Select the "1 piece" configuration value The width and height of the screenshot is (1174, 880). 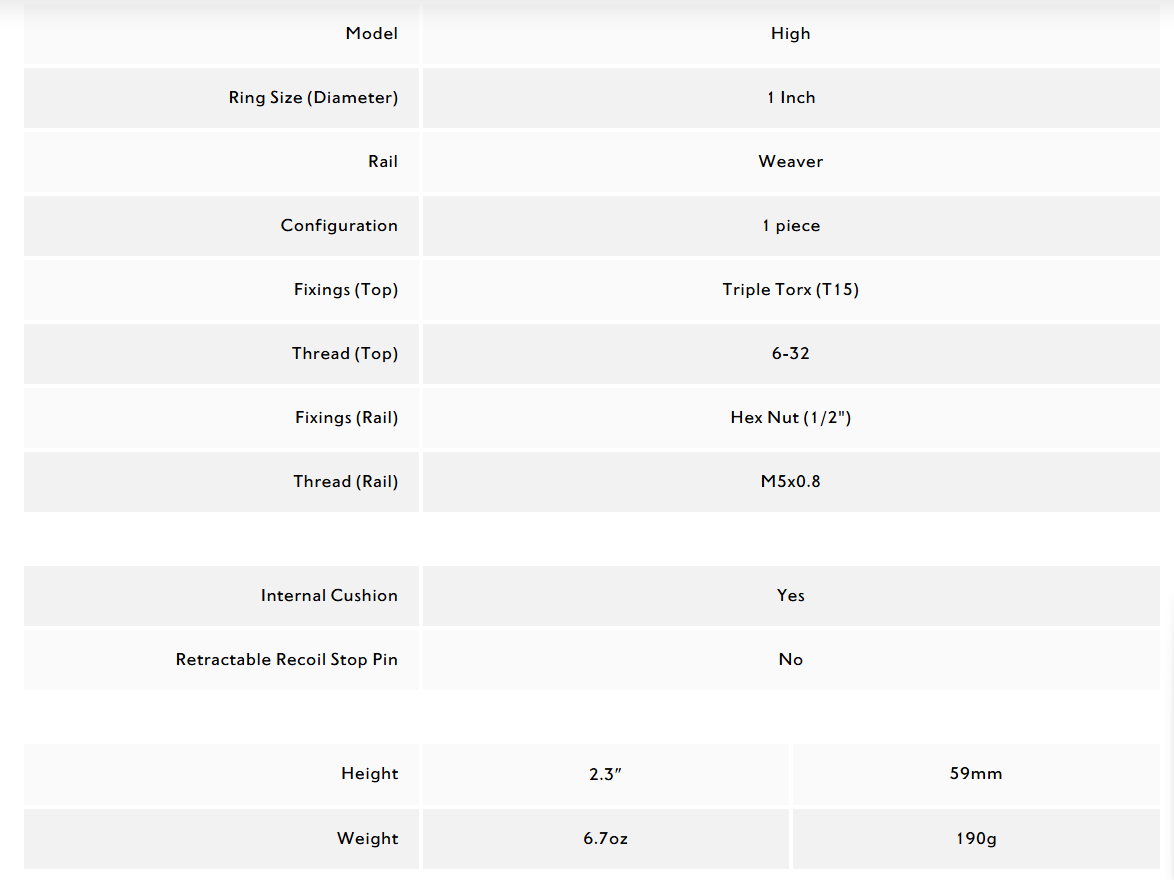pyautogui.click(x=790, y=226)
